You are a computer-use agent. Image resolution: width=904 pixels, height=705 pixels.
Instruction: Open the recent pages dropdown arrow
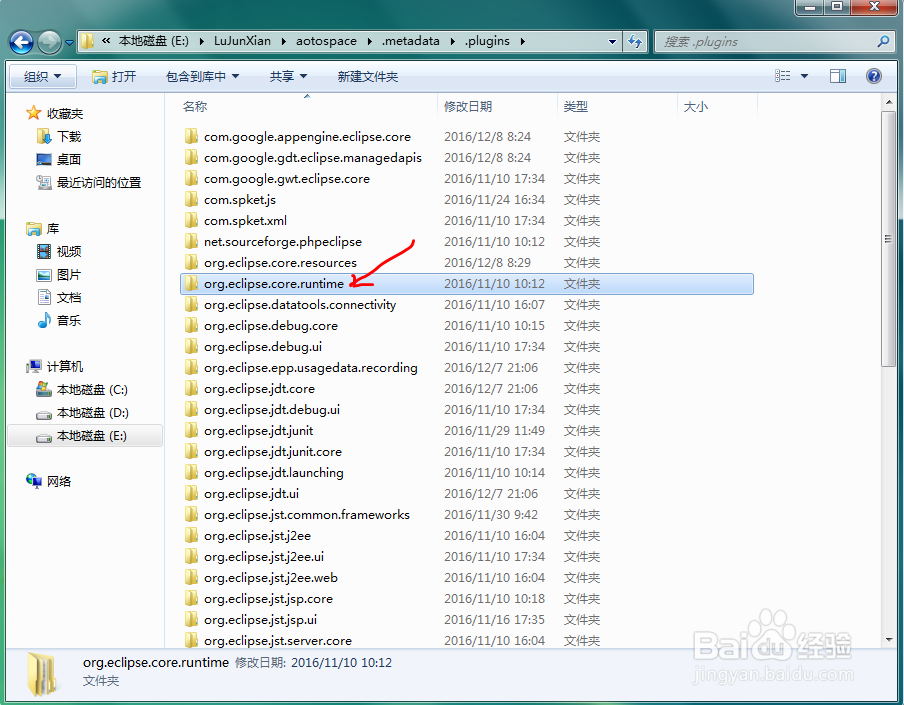click(69, 43)
